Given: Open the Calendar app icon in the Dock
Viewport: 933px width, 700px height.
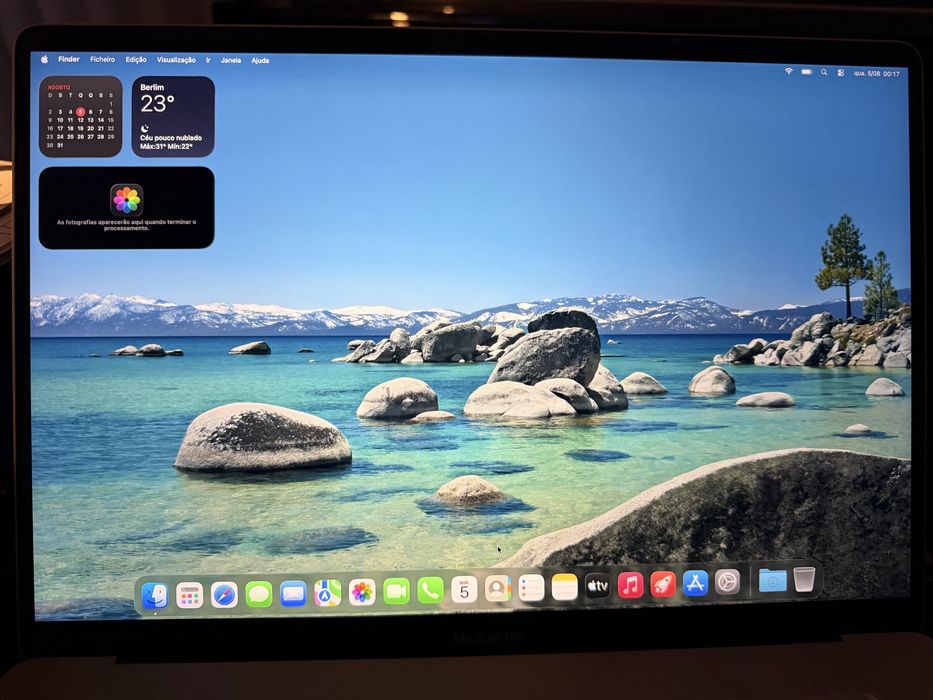Looking at the screenshot, I should point(464,590).
